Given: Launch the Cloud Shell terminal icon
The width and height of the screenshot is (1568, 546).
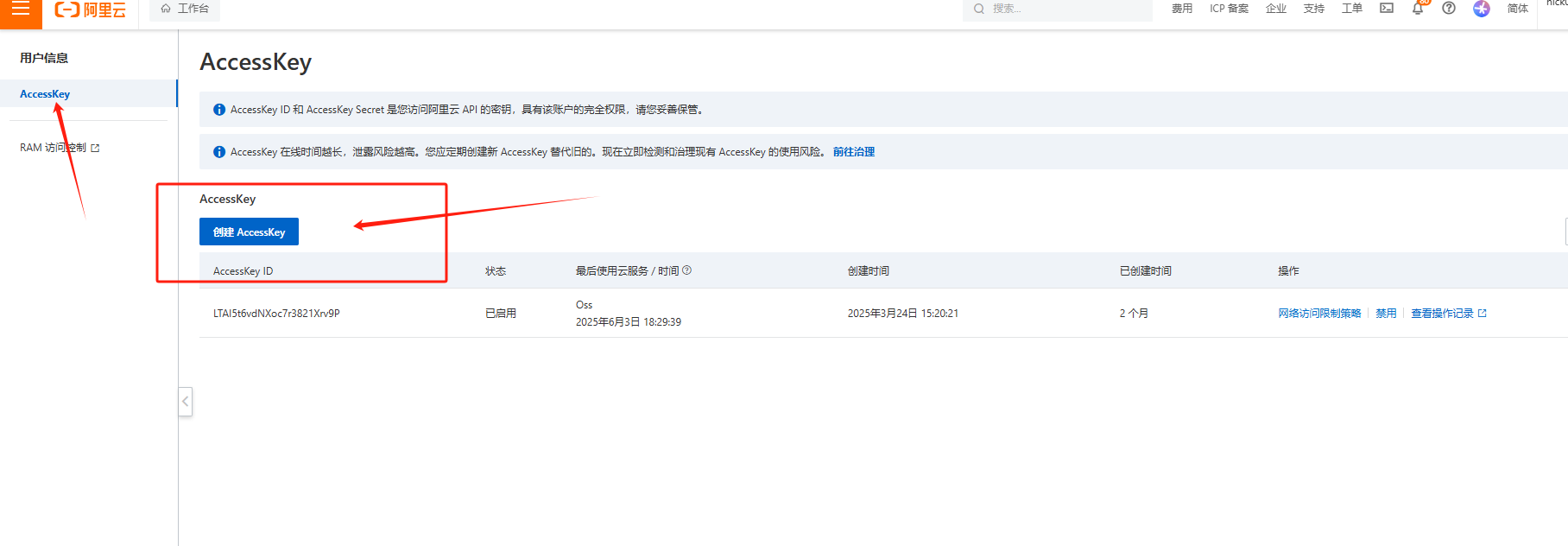Looking at the screenshot, I should click(1387, 8).
